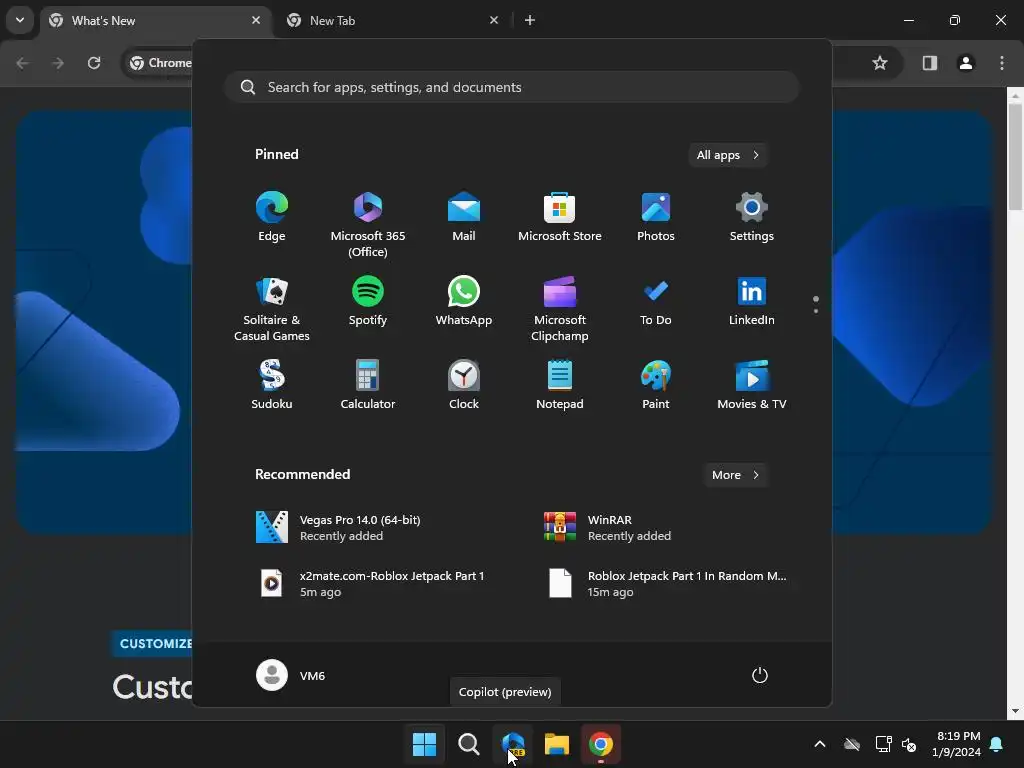Viewport: 1024px width, 768px height.
Task: Open Edge from pinned apps
Action: pos(272,217)
